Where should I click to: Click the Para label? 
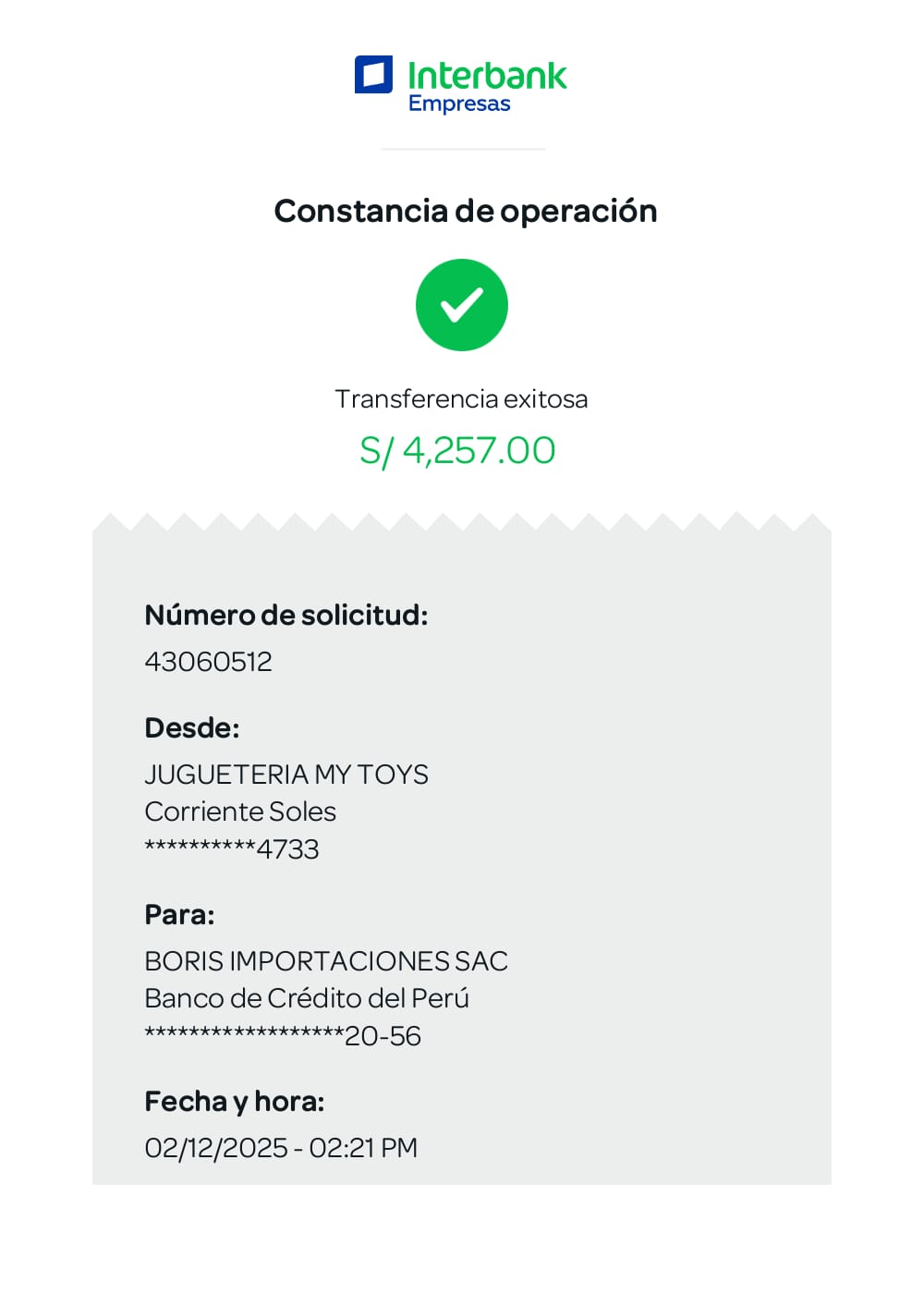(179, 915)
